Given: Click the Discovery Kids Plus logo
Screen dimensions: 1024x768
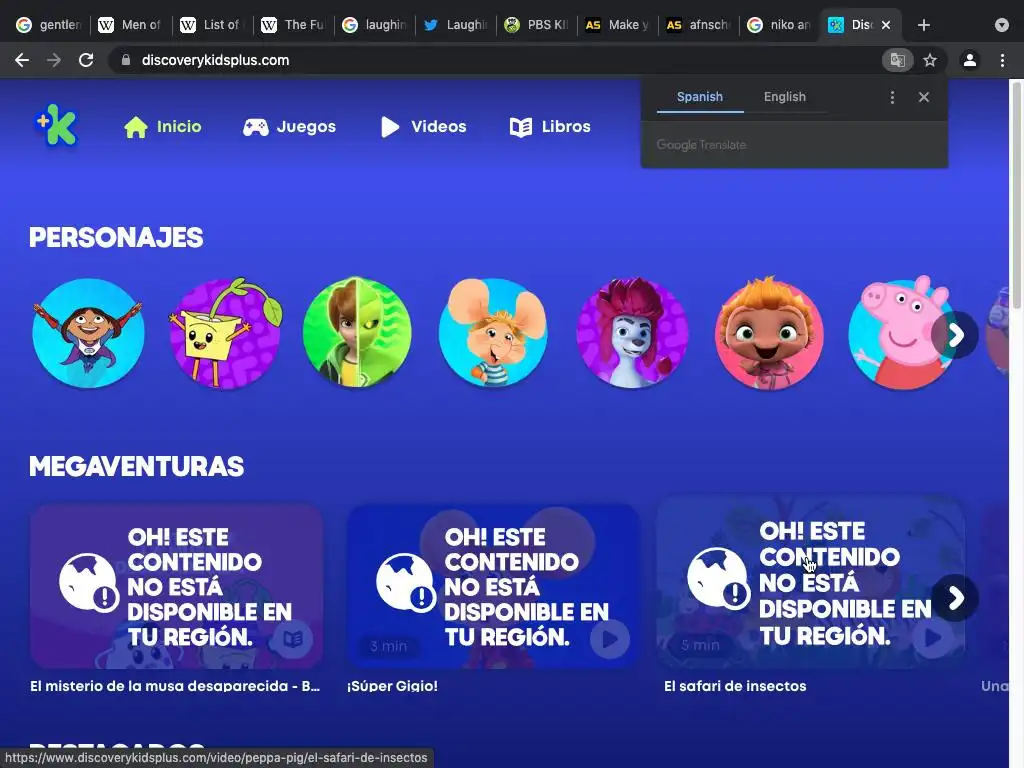Looking at the screenshot, I should [x=56, y=125].
